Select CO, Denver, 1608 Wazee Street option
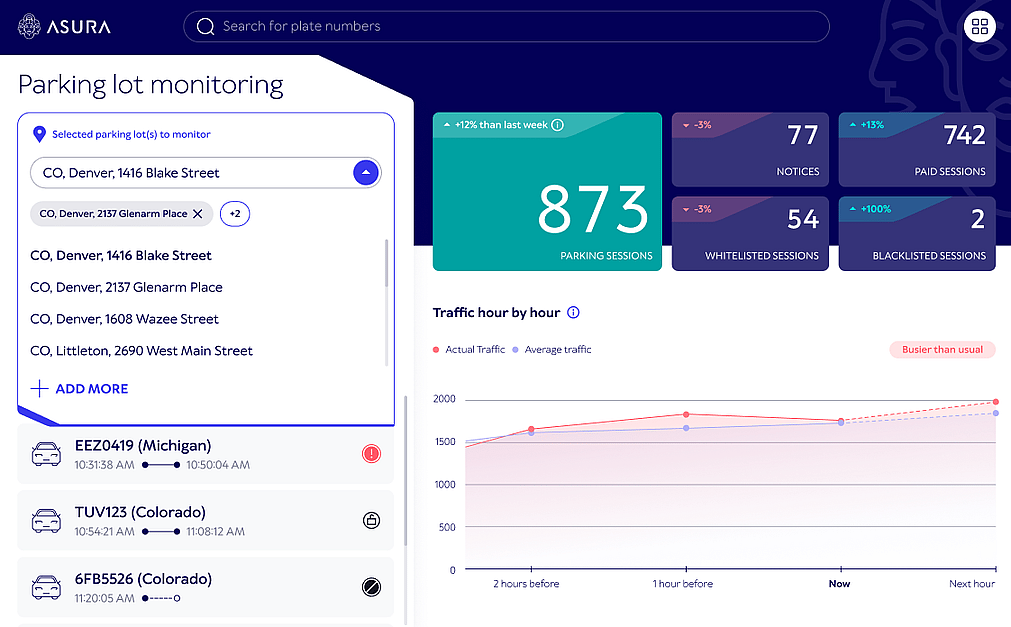The width and height of the screenshot is (1011, 627). point(124,319)
